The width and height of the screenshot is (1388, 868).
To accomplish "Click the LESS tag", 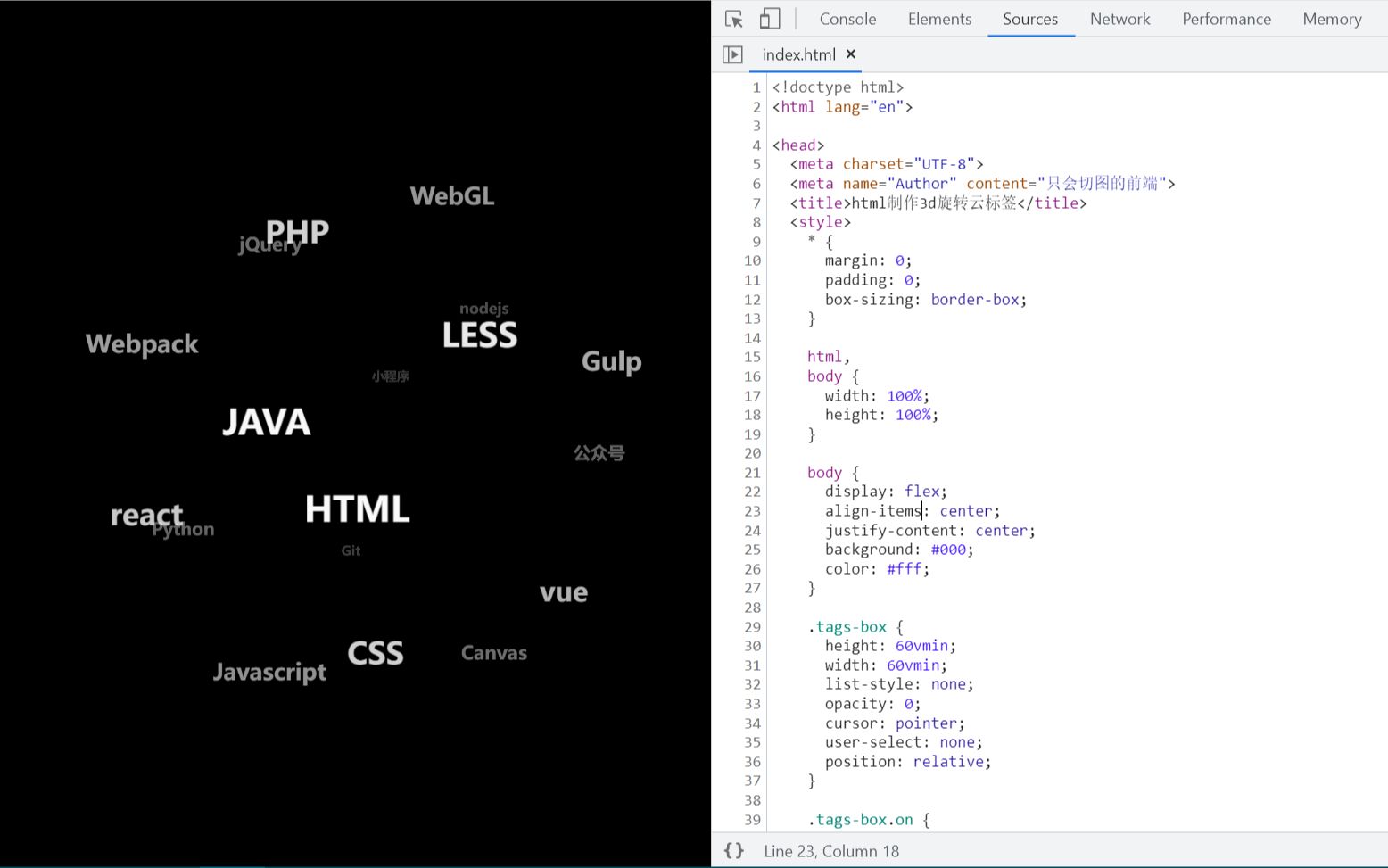I will pos(480,335).
